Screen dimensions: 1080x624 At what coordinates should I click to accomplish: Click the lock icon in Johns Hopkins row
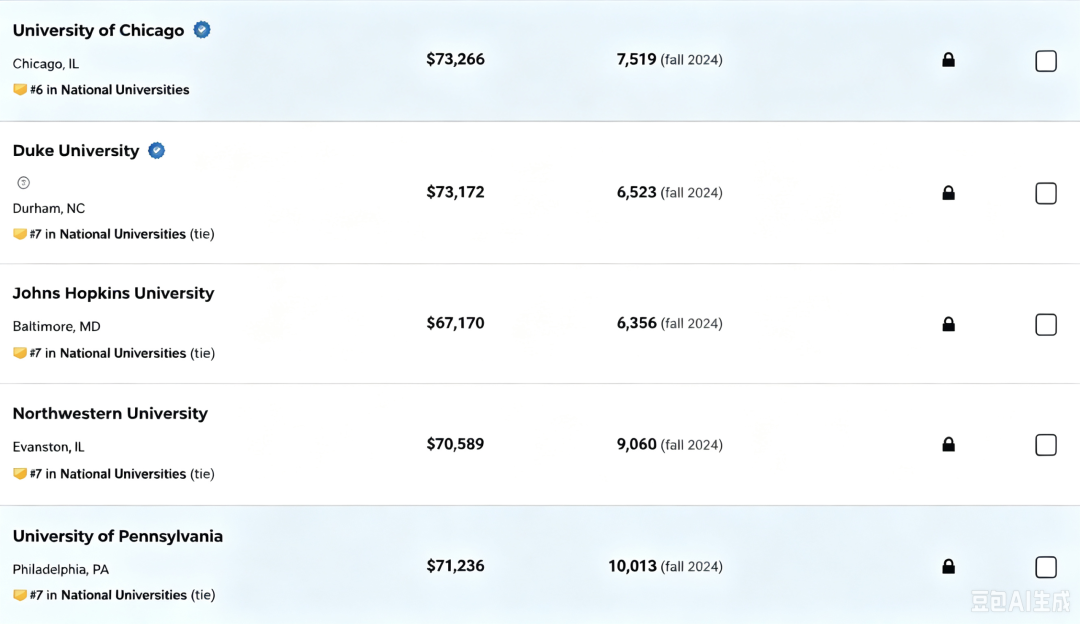pyautogui.click(x=948, y=324)
